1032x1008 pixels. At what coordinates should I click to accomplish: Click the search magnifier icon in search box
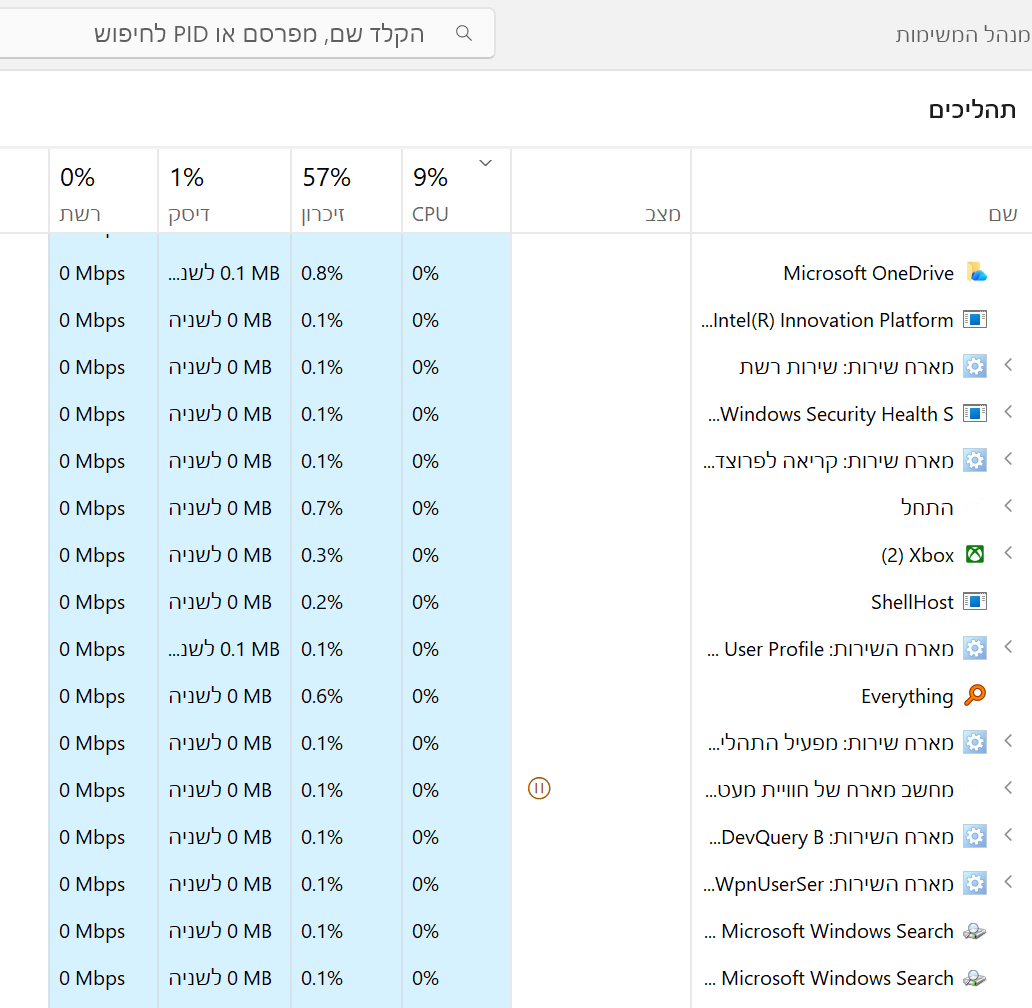click(x=464, y=33)
